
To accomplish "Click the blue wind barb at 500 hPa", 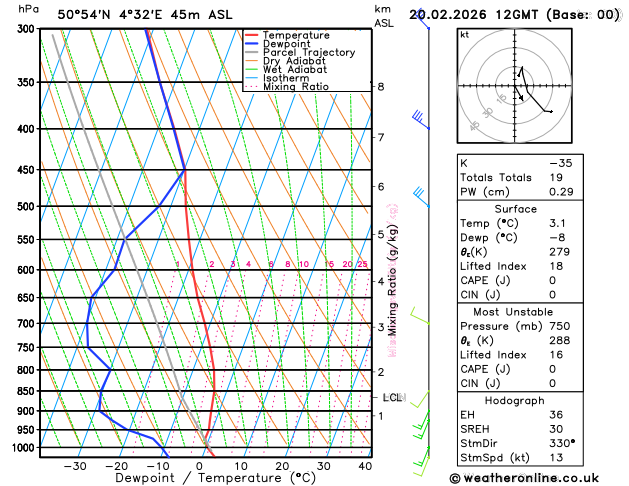I will tap(421, 196).
